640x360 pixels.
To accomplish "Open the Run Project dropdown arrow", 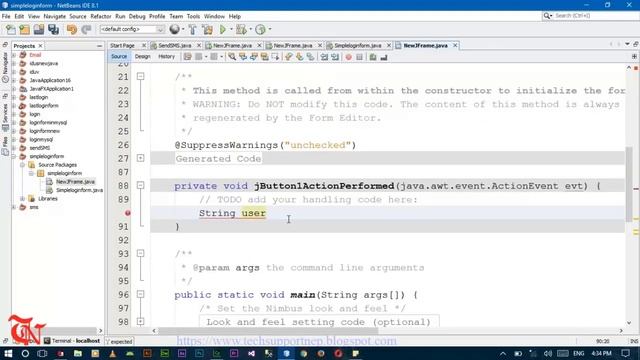I will 231,29.
